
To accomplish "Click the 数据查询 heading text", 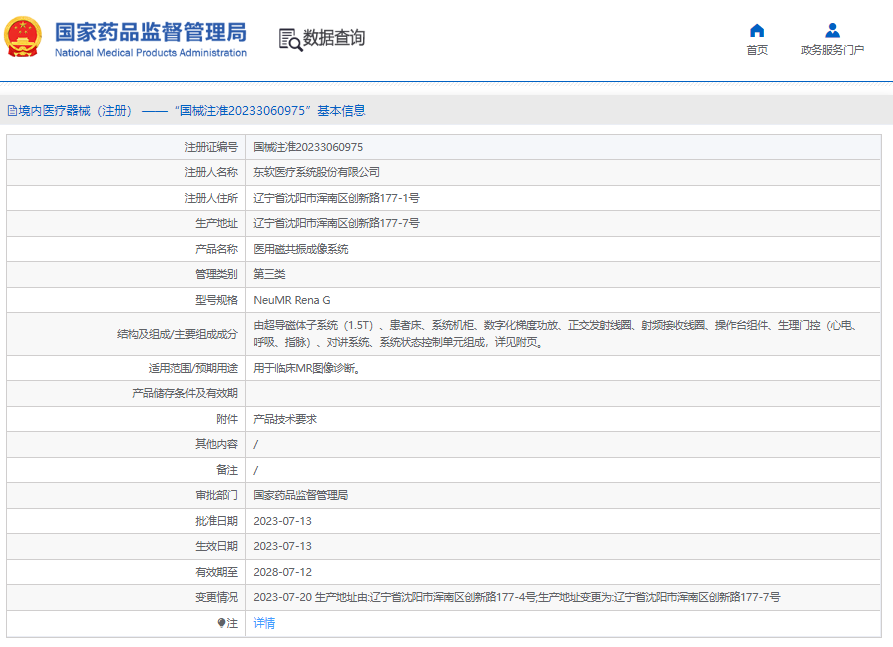I will 334,38.
